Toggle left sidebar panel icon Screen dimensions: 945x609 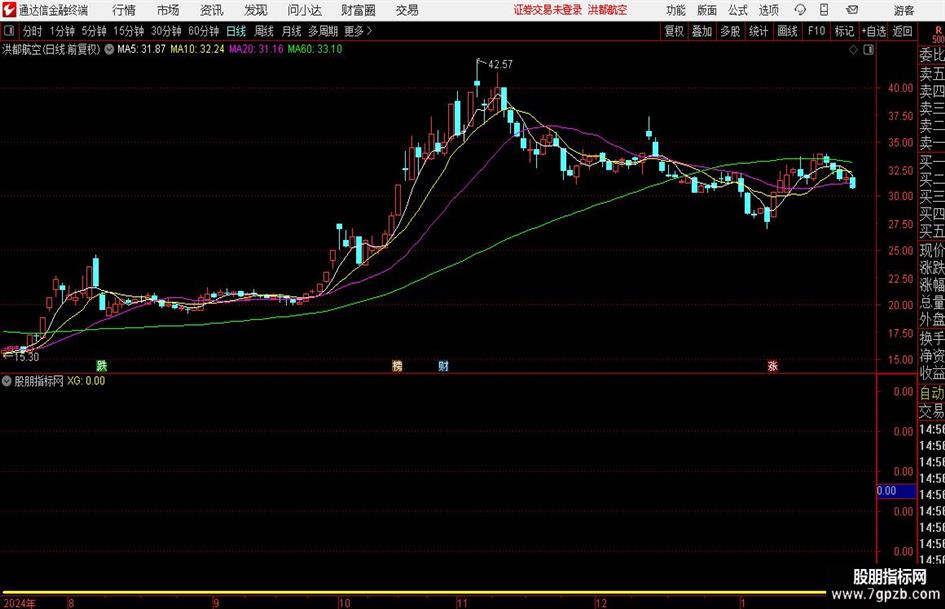[x=9, y=31]
